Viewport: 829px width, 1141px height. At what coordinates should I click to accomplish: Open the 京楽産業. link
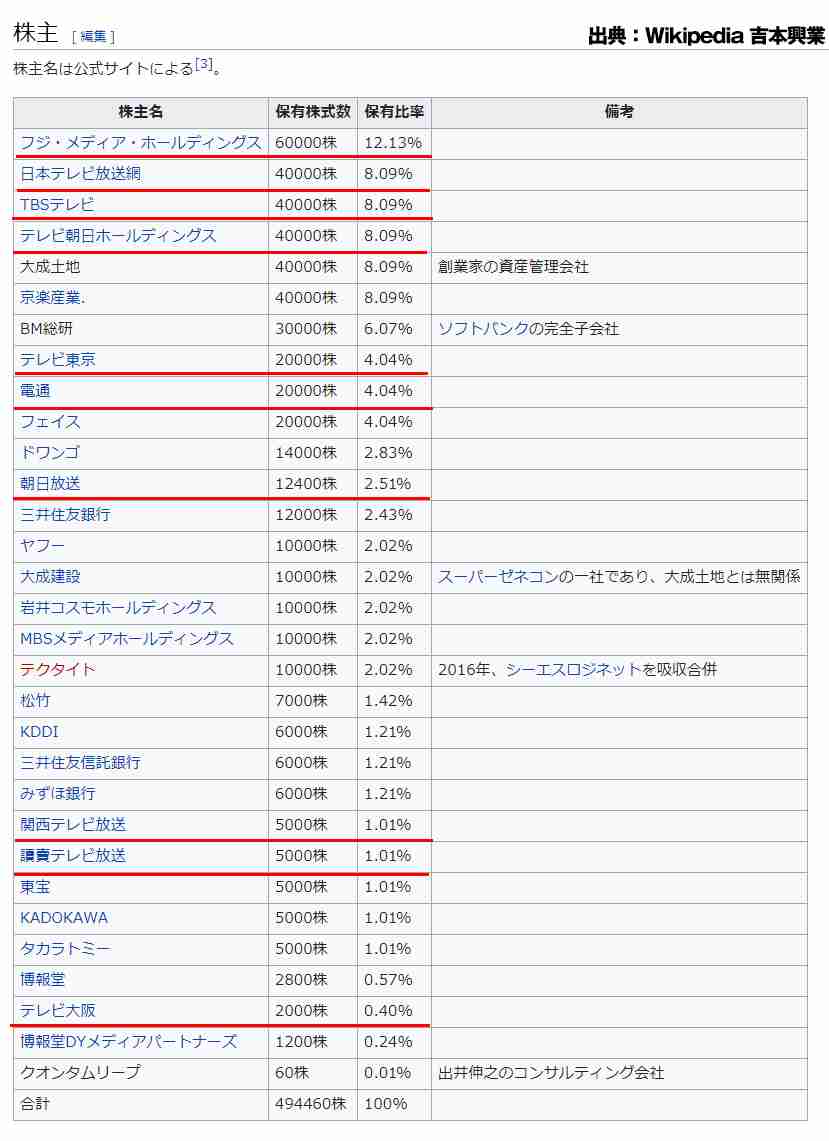(x=52, y=298)
